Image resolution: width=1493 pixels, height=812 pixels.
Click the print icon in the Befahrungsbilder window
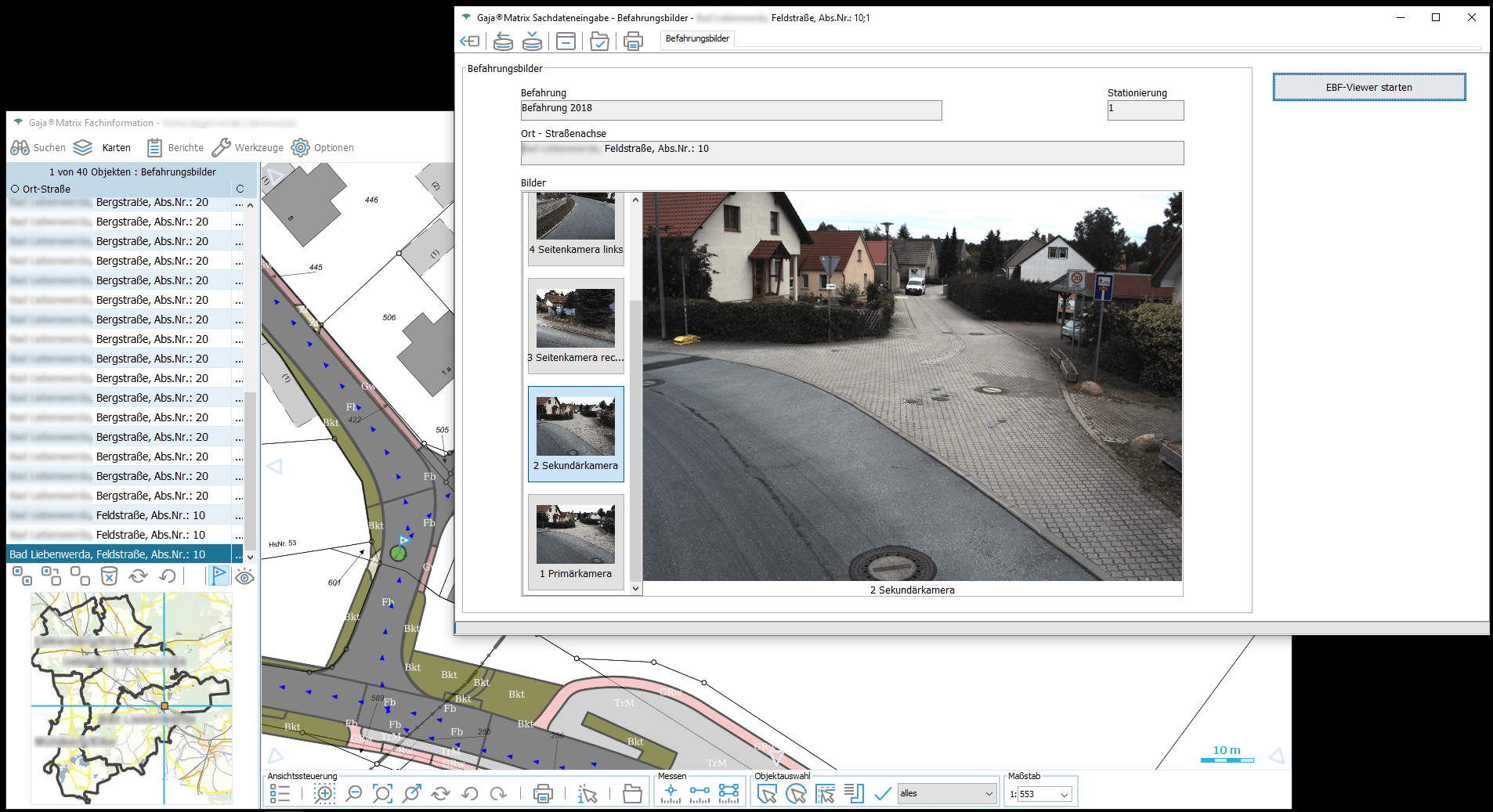coord(633,42)
